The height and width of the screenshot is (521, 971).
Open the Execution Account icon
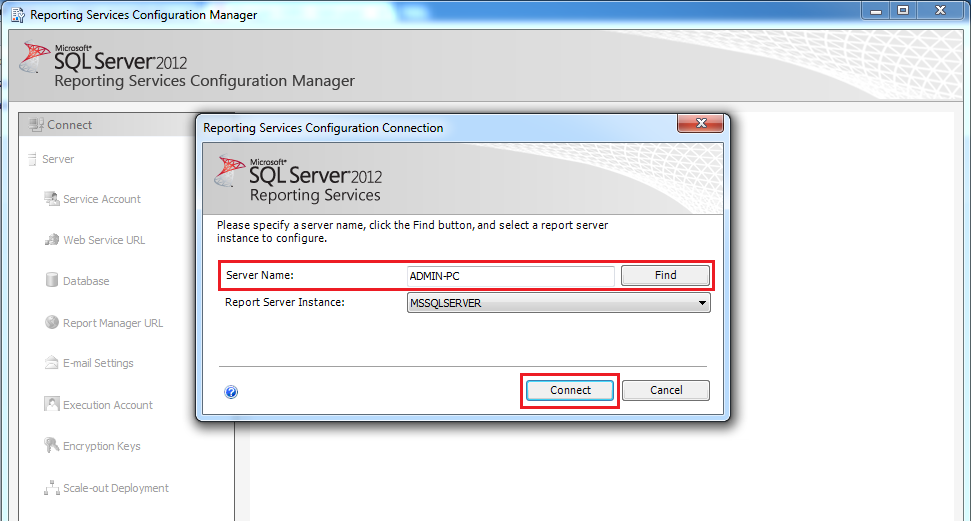pyautogui.click(x=52, y=404)
